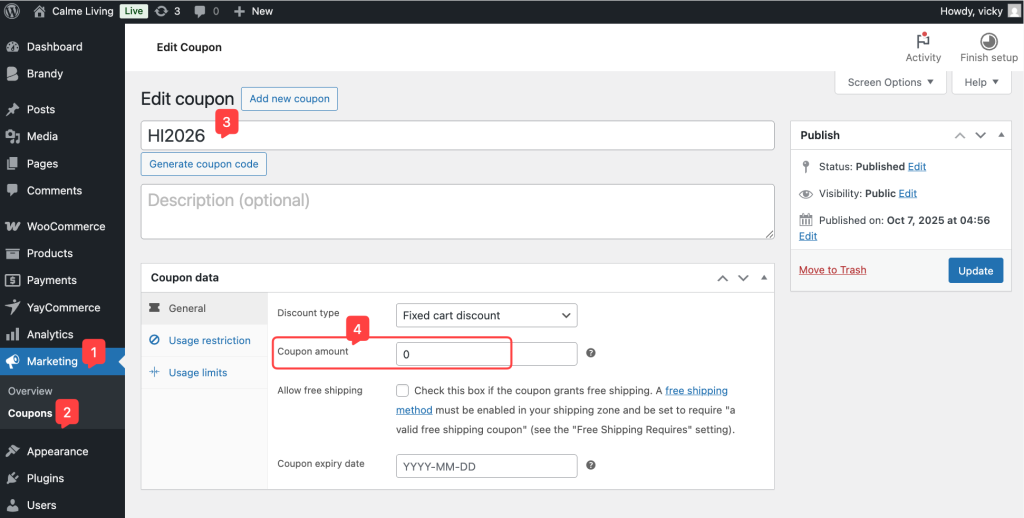Click the Move to Trash link

click(832, 270)
